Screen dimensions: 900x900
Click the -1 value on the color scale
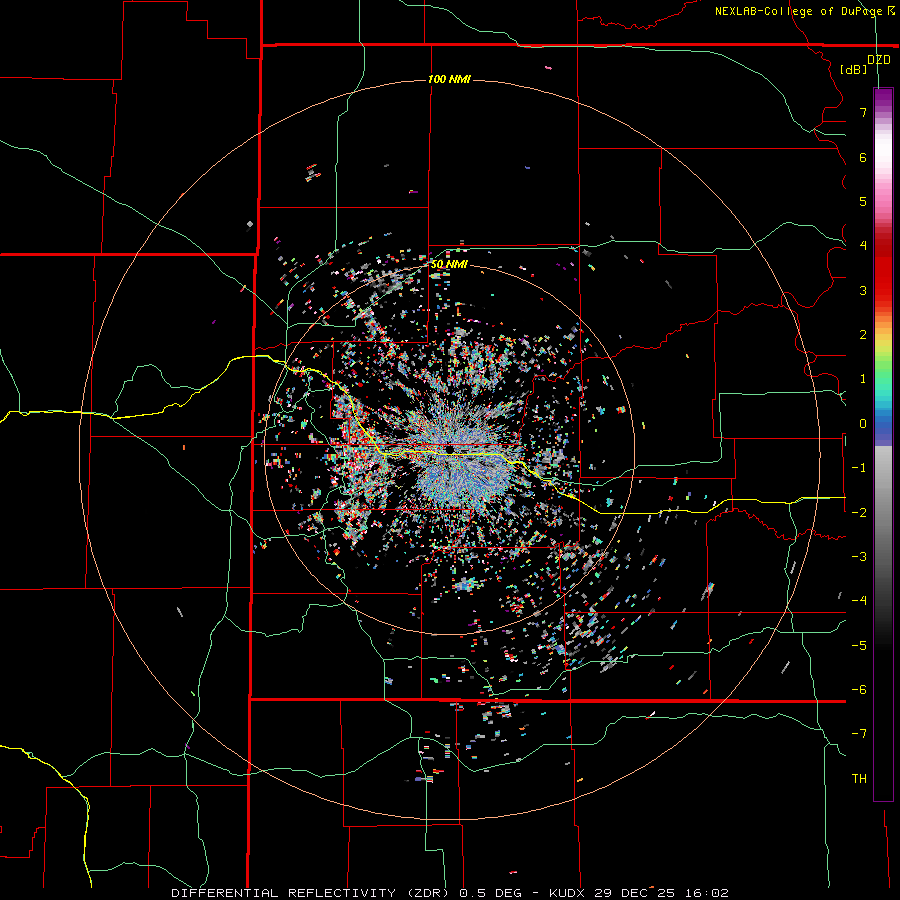(859, 468)
